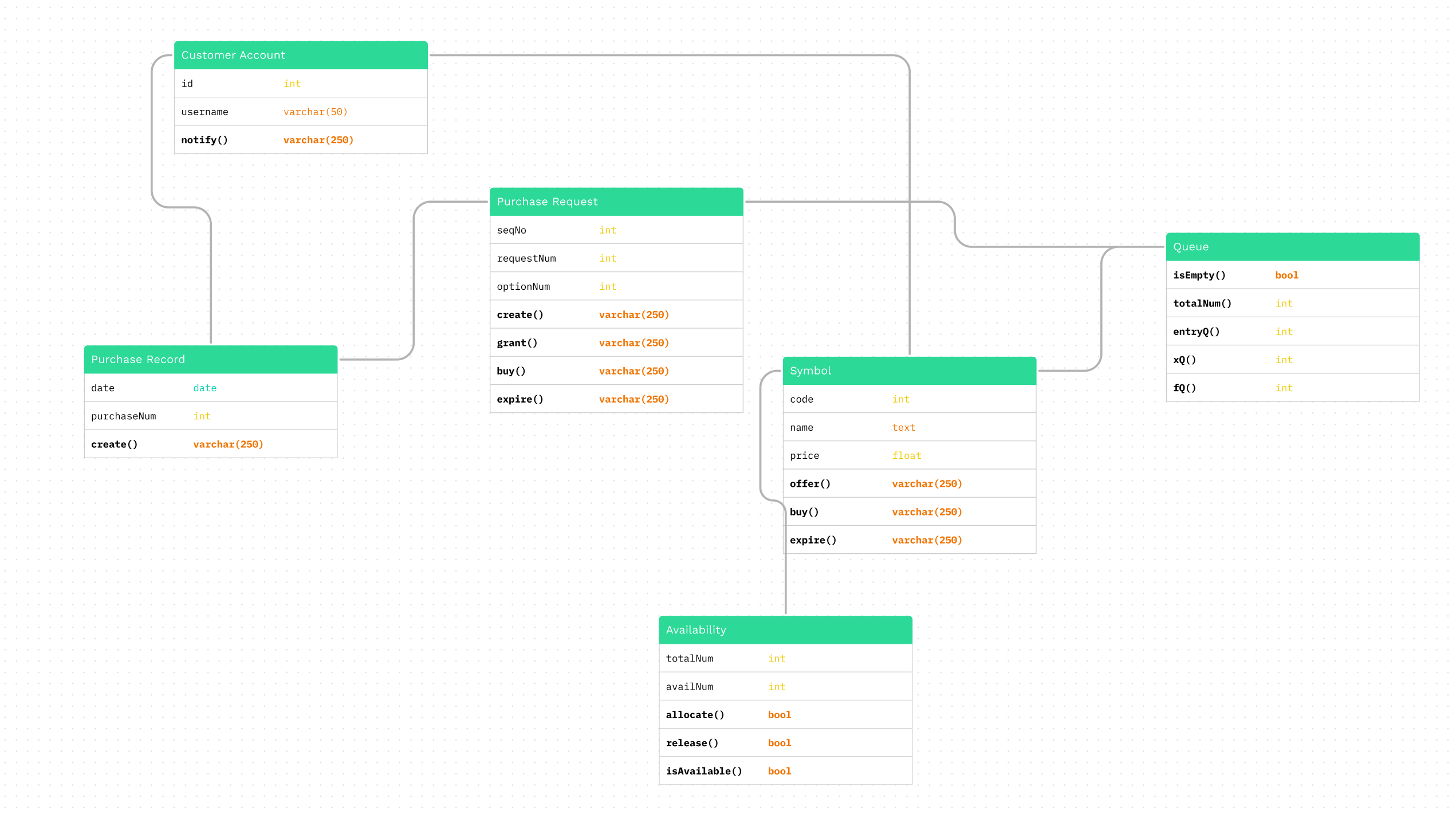Click the Purchase Record table header
The height and width of the screenshot is (815, 1456).
coord(210,359)
